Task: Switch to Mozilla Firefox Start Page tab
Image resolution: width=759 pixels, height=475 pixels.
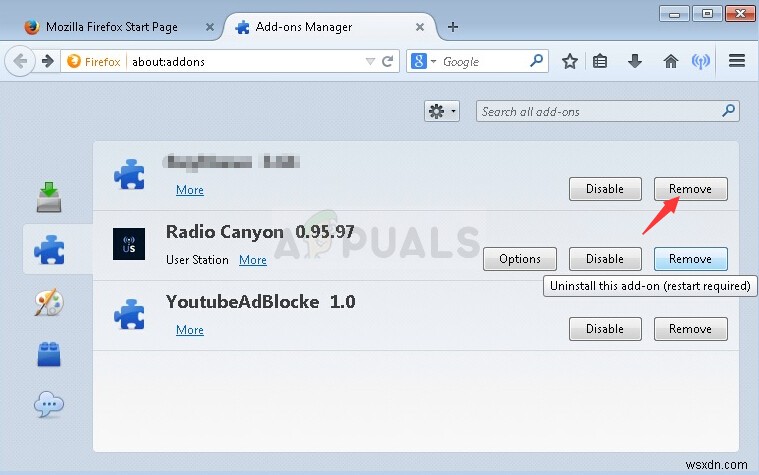Action: pyautogui.click(x=112, y=27)
